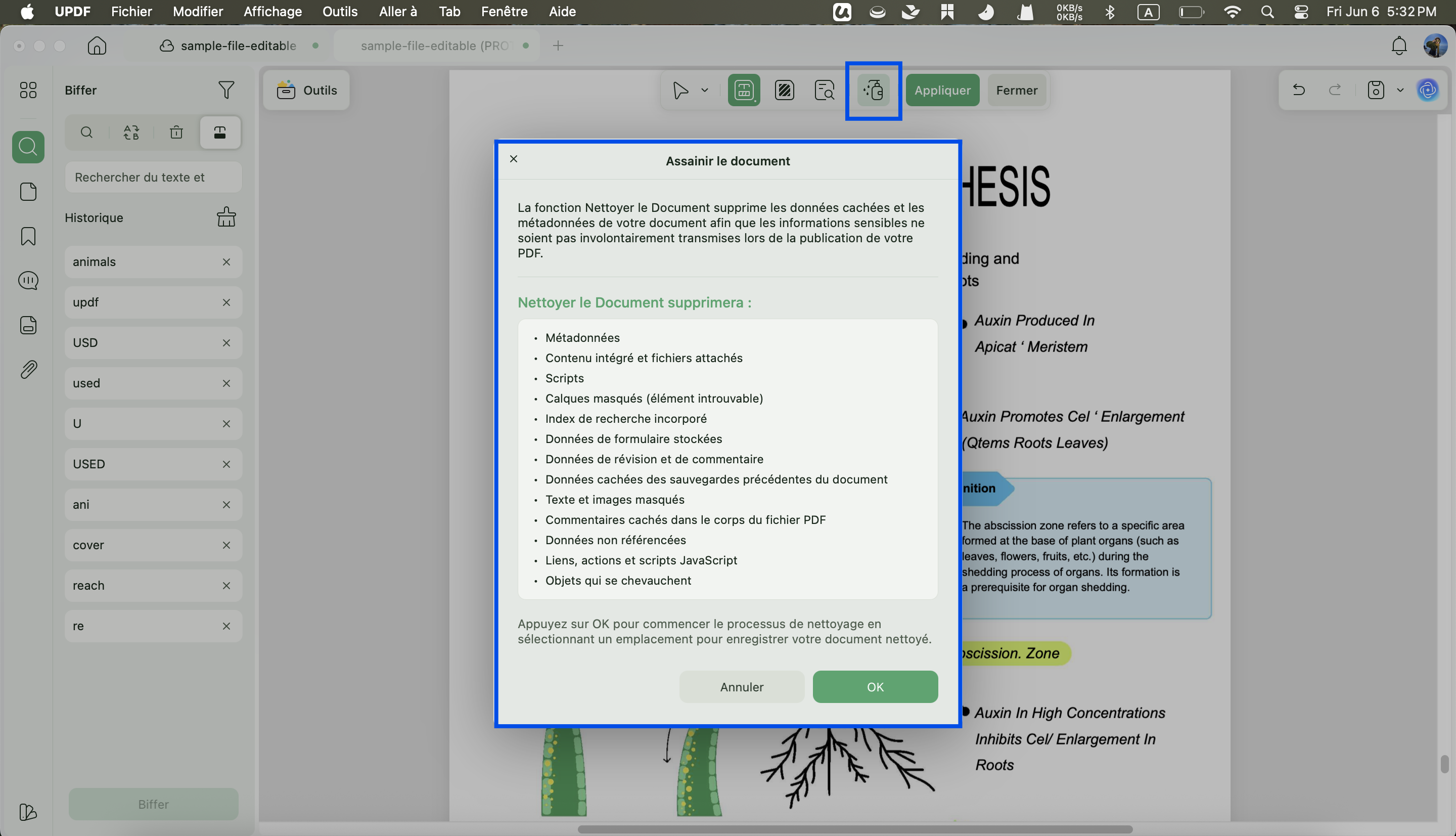Click Annuler in the sanitize dialog
The image size is (1456, 836).
click(742, 687)
